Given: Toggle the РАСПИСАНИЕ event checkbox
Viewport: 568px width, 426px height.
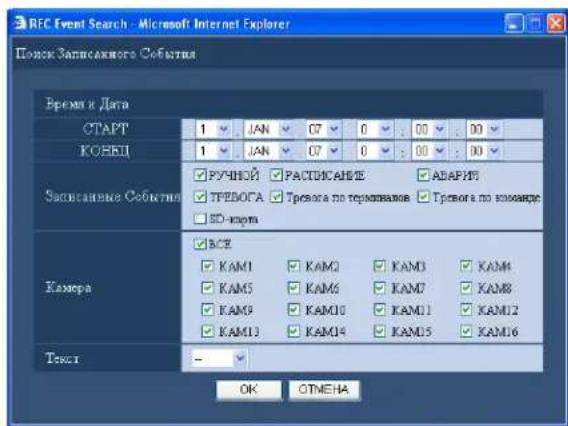Looking at the screenshot, I should (x=276, y=175).
